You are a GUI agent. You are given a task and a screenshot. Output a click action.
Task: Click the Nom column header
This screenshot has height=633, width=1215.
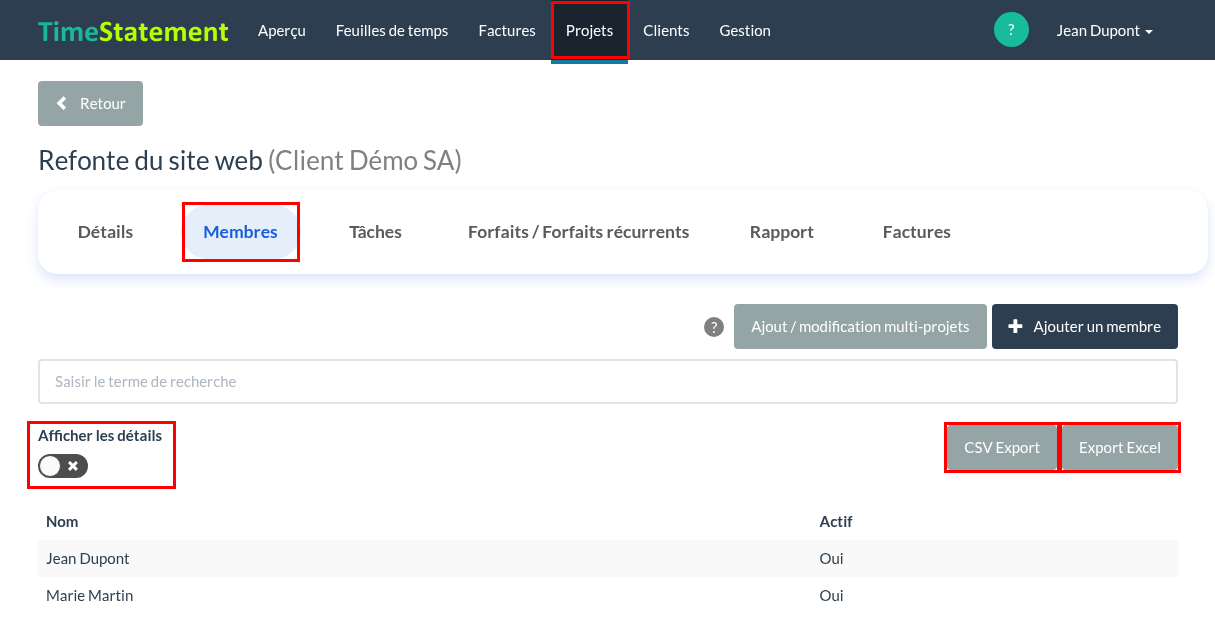(62, 522)
